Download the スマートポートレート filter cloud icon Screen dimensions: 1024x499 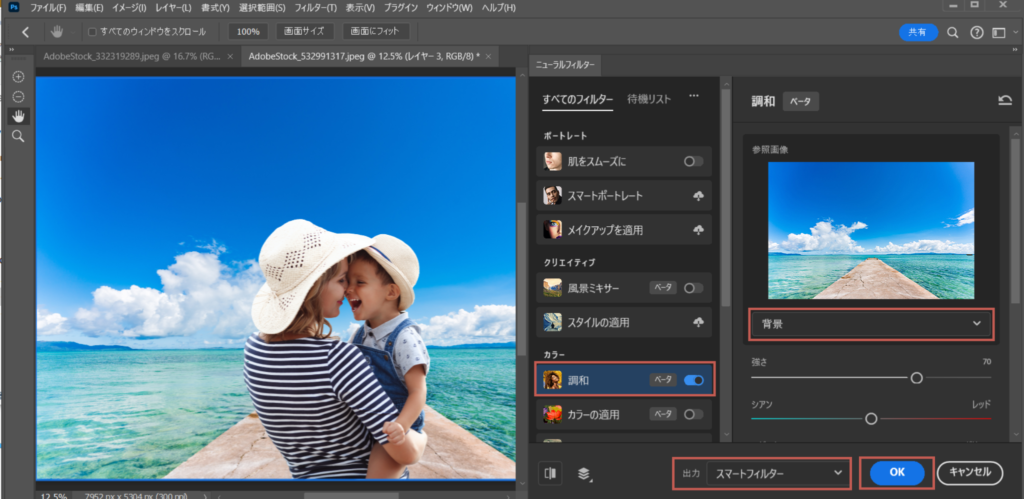click(x=698, y=196)
